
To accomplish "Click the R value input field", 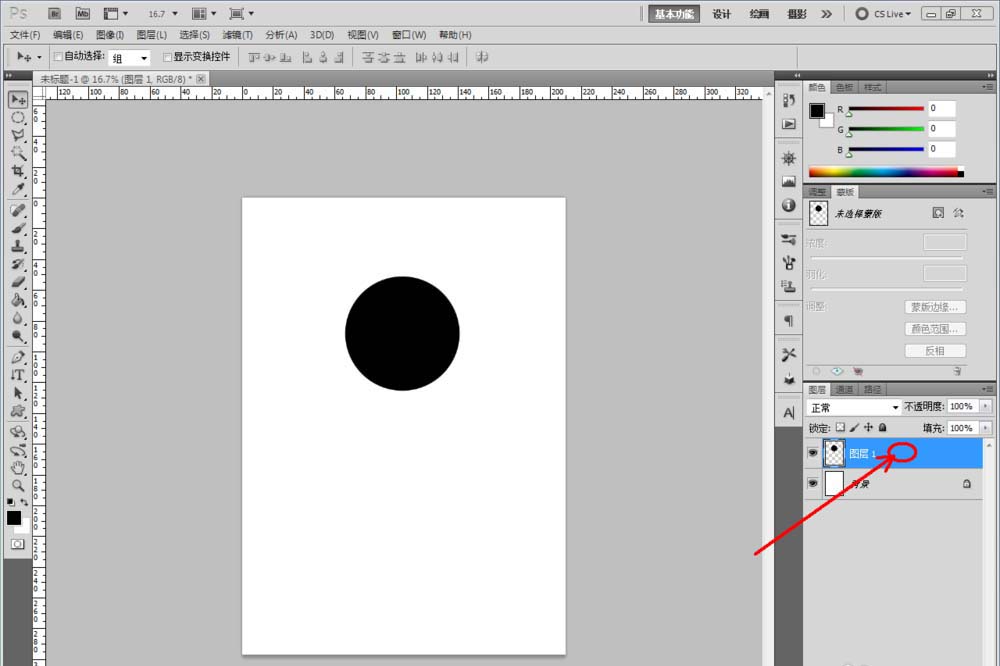I will tap(941, 108).
